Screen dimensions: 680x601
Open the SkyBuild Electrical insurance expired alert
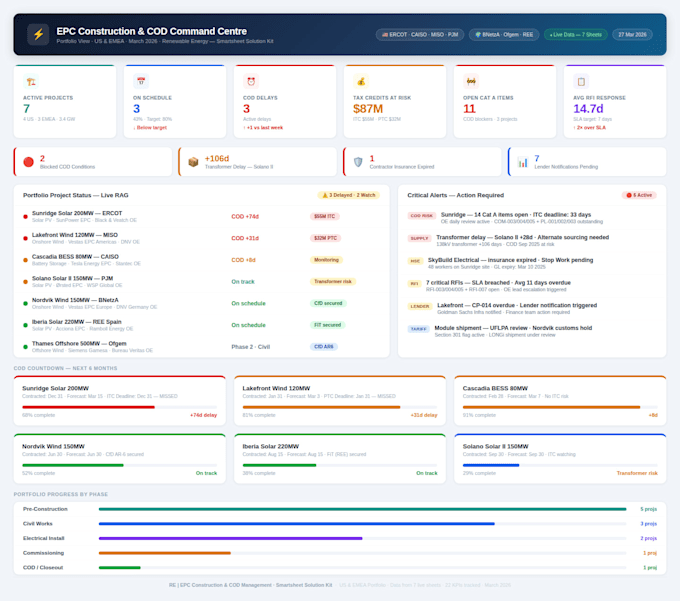click(x=532, y=263)
